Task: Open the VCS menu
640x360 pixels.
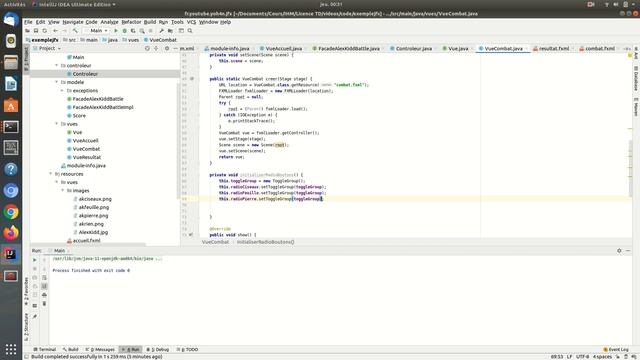Action: 191,22
